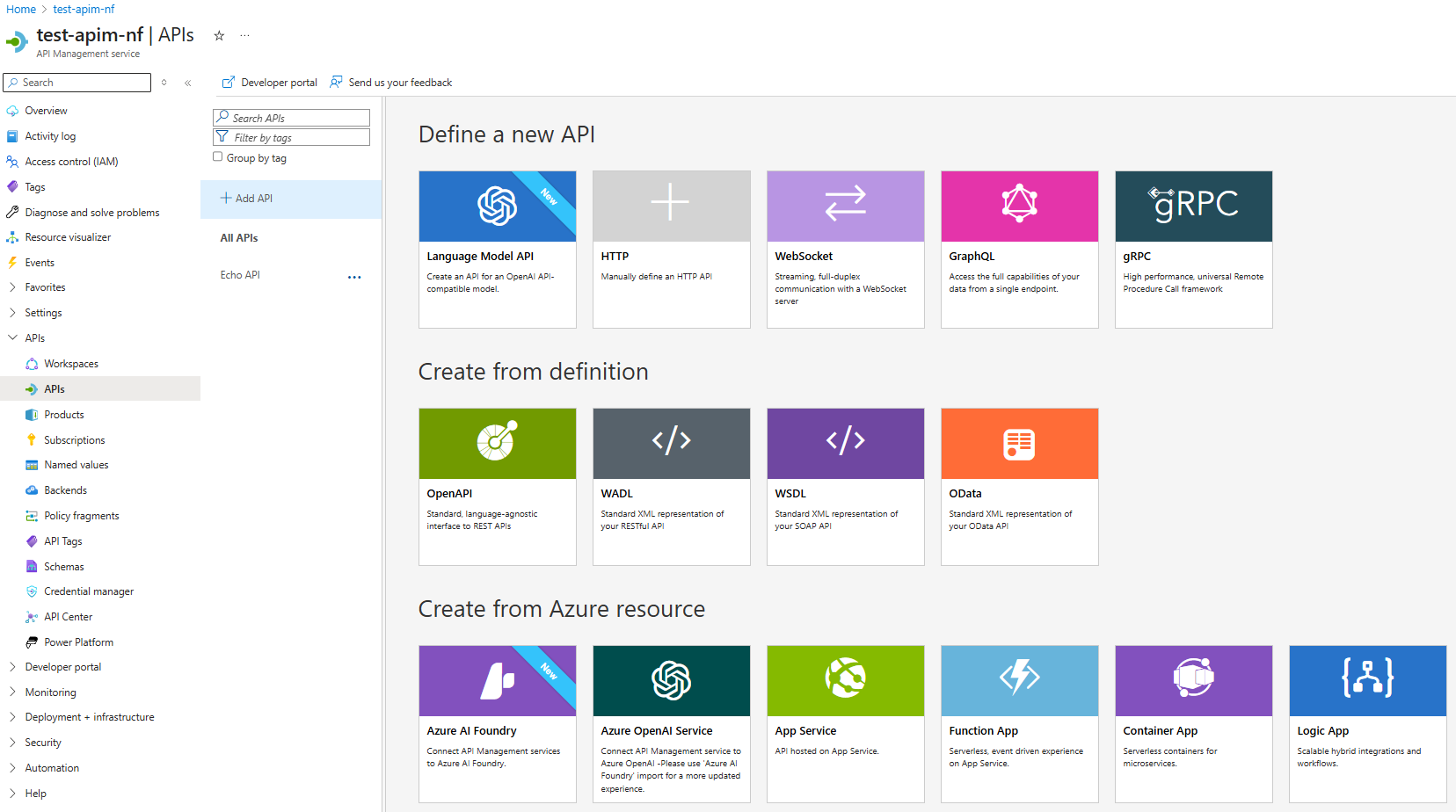Expand the Favorites section

coord(12,287)
